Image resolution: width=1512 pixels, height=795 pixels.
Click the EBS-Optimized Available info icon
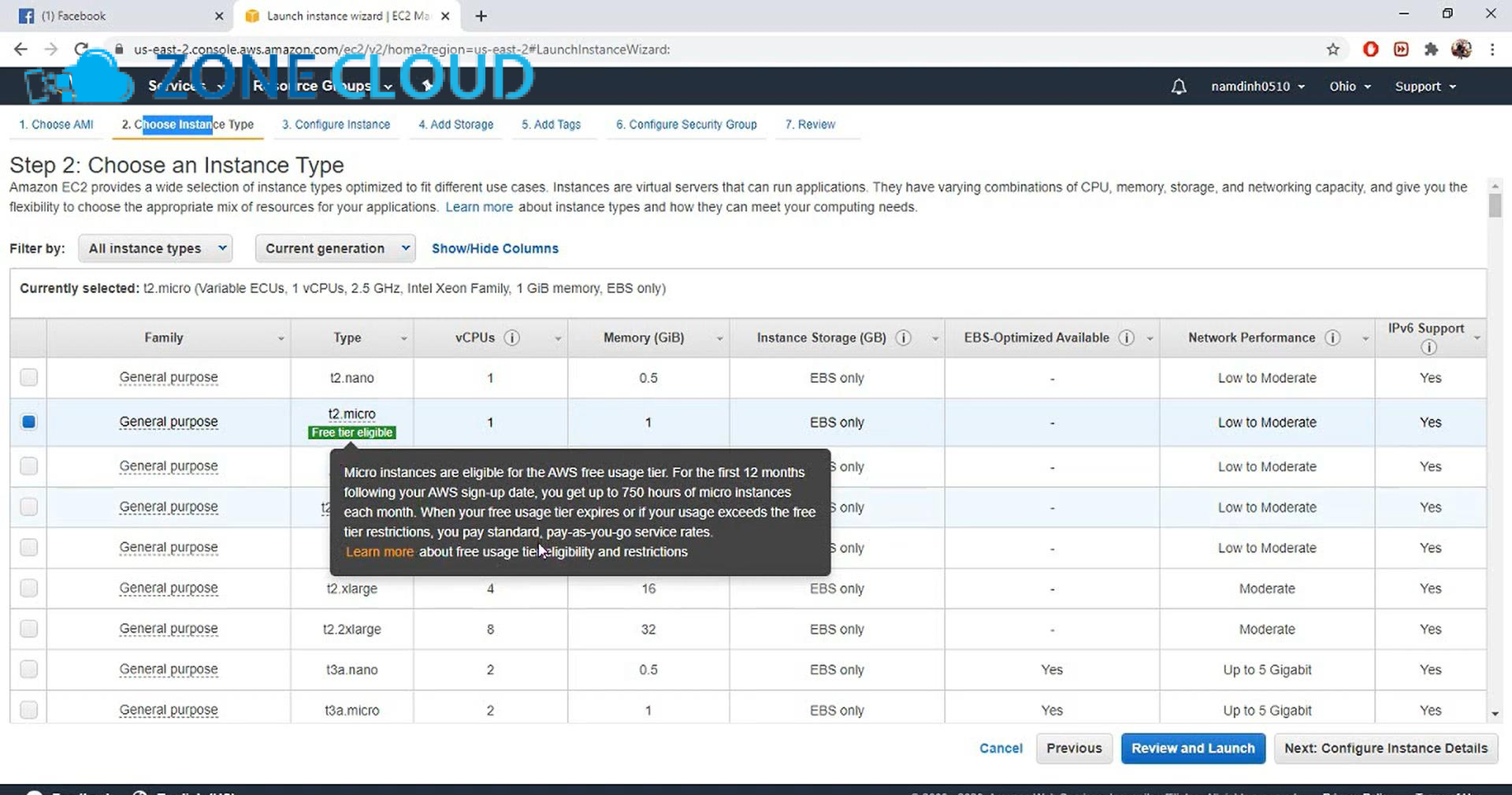point(1126,338)
